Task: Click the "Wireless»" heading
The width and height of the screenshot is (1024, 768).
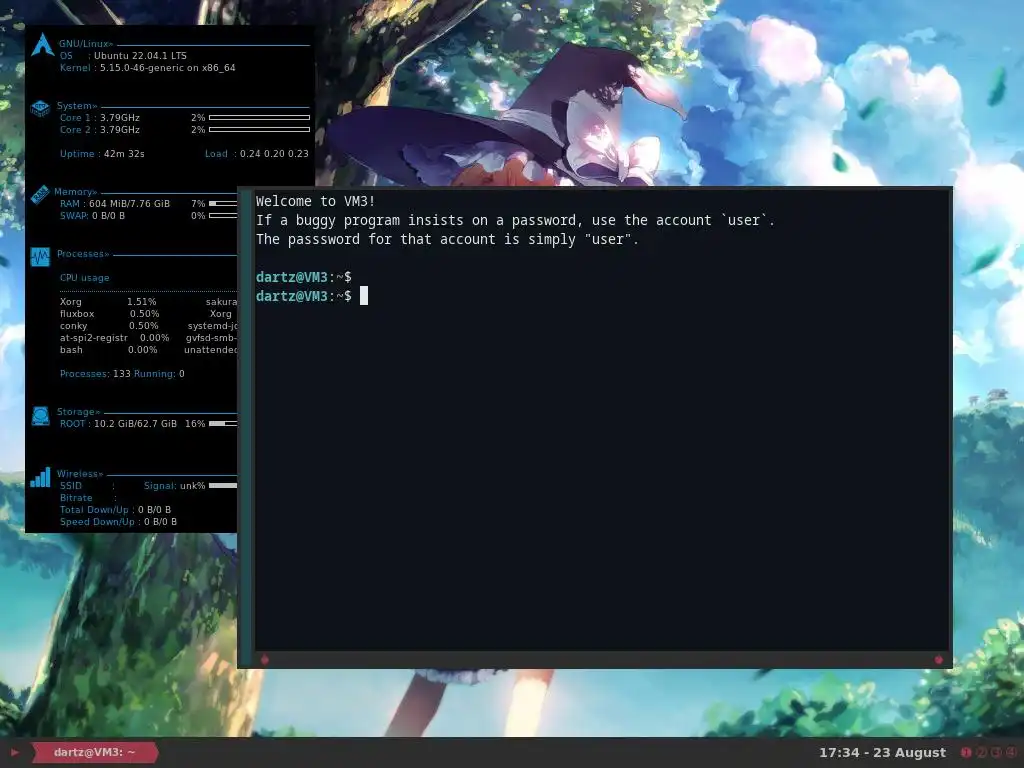Action: coord(80,474)
